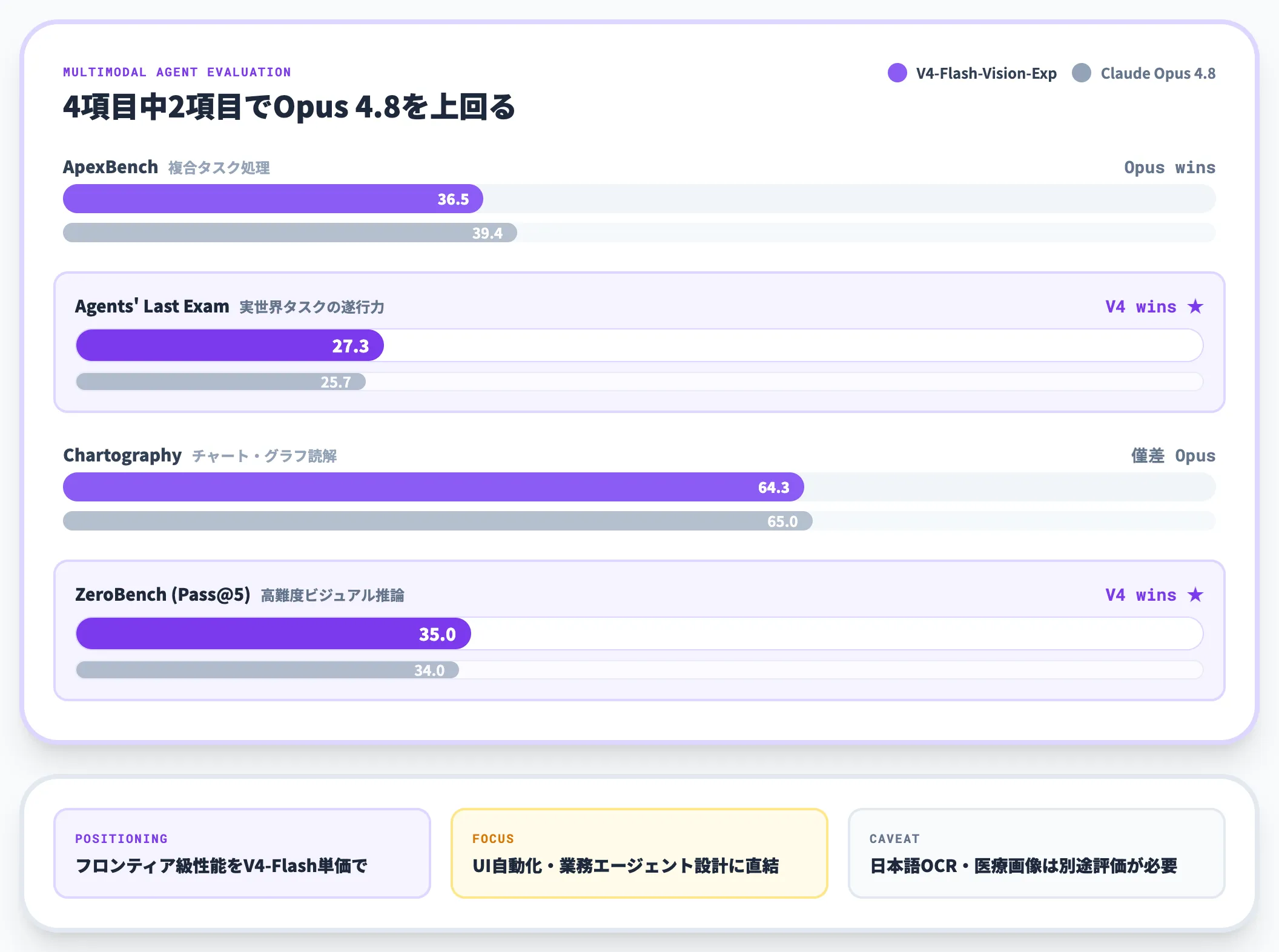The width and height of the screenshot is (1279, 952).
Task: Click the Chartography purple bar showing 64.3
Action: [x=434, y=487]
